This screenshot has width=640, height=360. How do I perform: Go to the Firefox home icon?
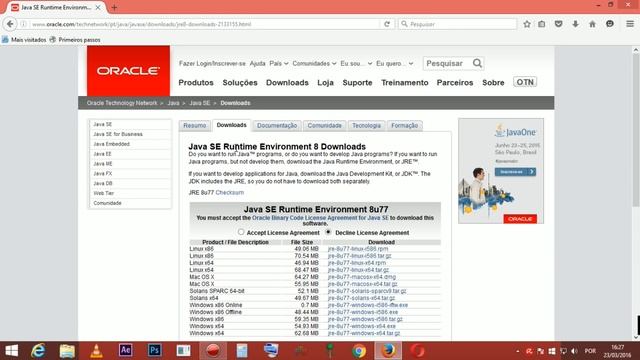point(592,24)
